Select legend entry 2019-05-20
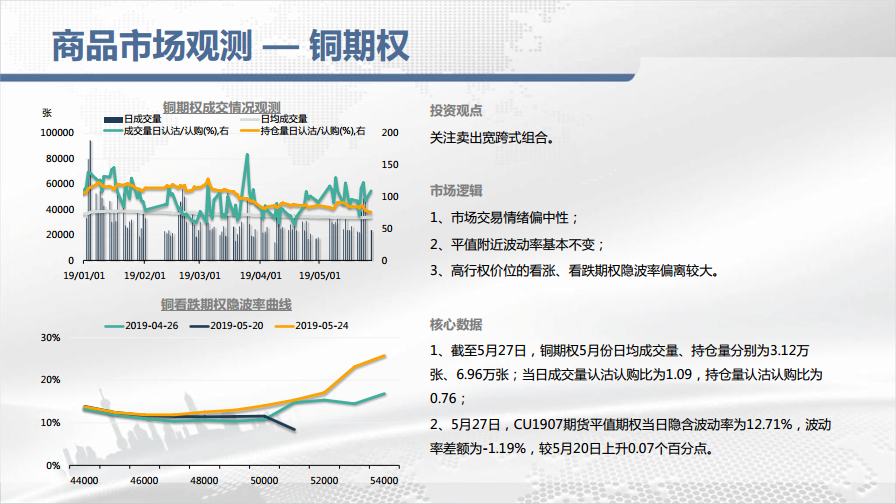The height and width of the screenshot is (504, 896). click(226, 326)
